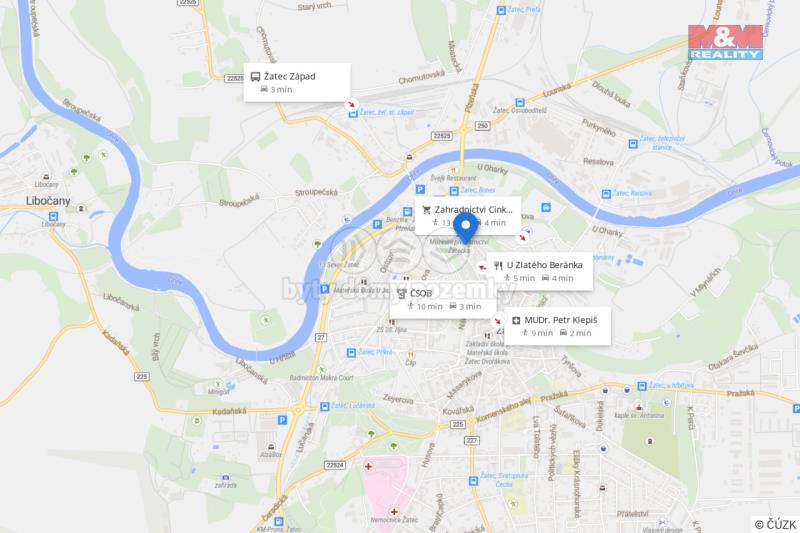This screenshot has width=800, height=533.
Task: Click the red arrow marker near Žatec Západ
Action: tap(351, 104)
